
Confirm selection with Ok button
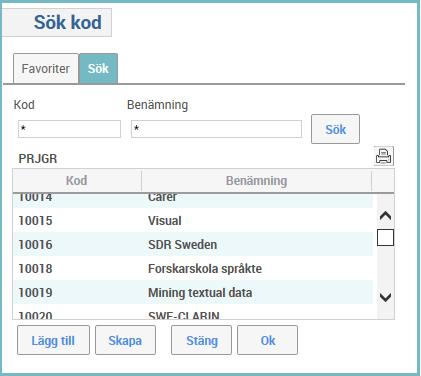(x=267, y=340)
